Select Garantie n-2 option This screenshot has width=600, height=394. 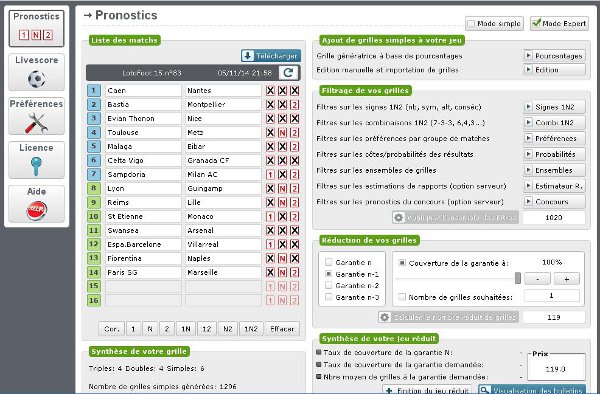coord(328,285)
